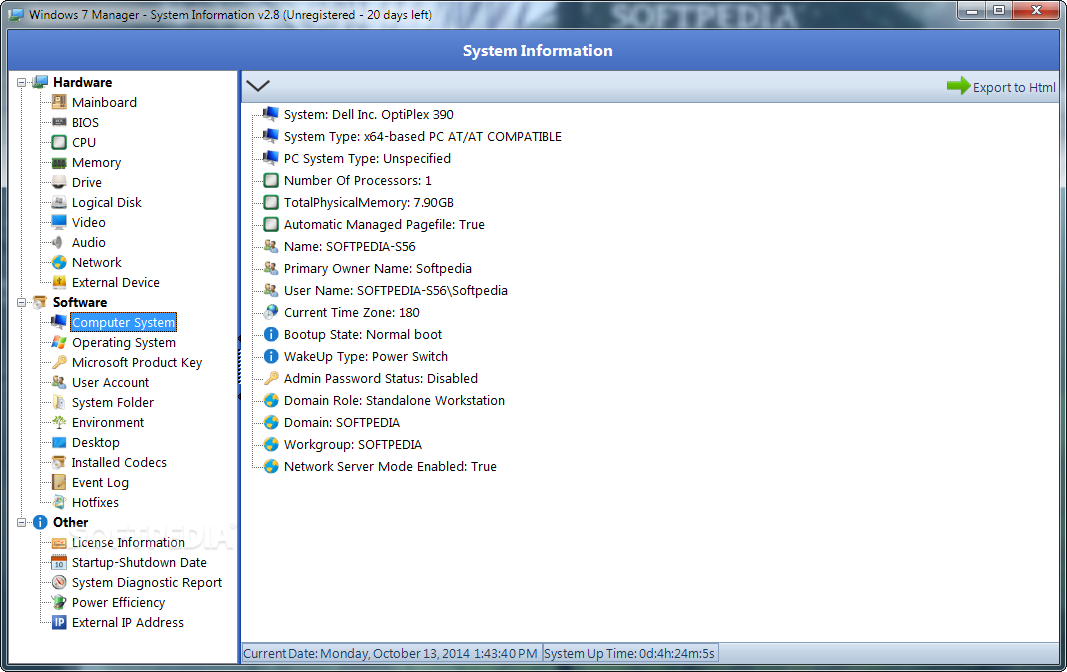Screen dimensions: 1067x672
Task: Click the External Device icon
Action: tap(59, 282)
